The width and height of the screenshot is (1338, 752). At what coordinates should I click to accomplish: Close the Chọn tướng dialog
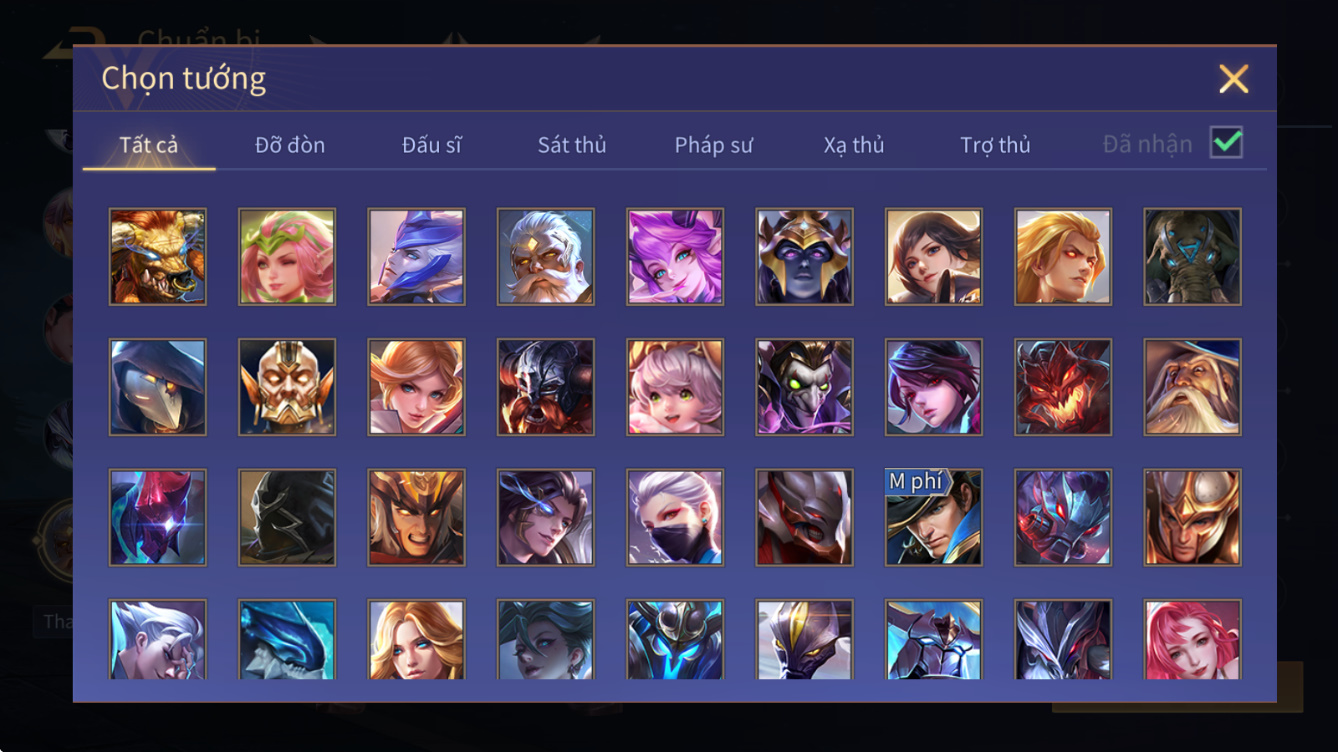(1234, 79)
